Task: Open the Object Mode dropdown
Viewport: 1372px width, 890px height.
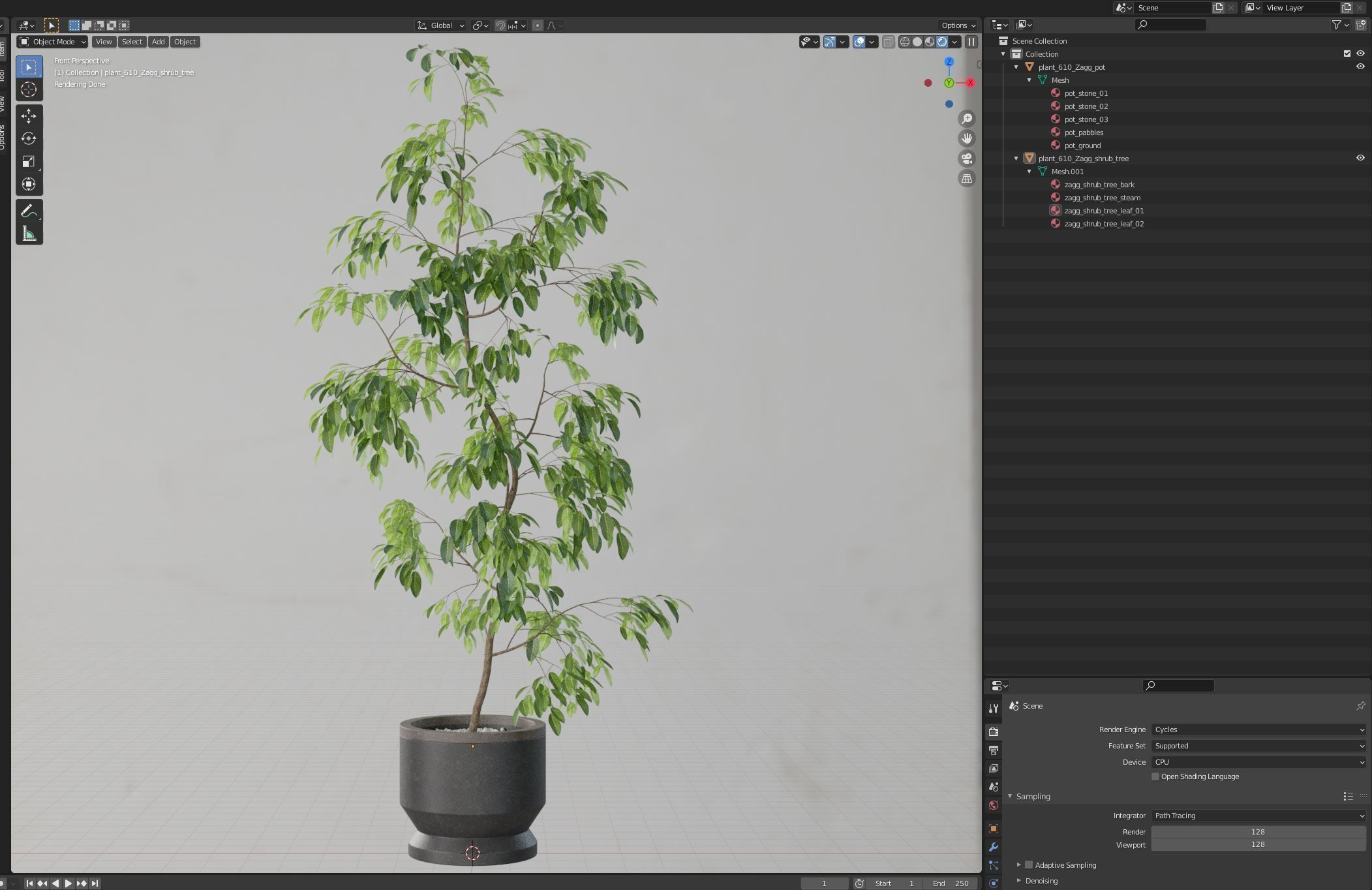Action: click(53, 42)
